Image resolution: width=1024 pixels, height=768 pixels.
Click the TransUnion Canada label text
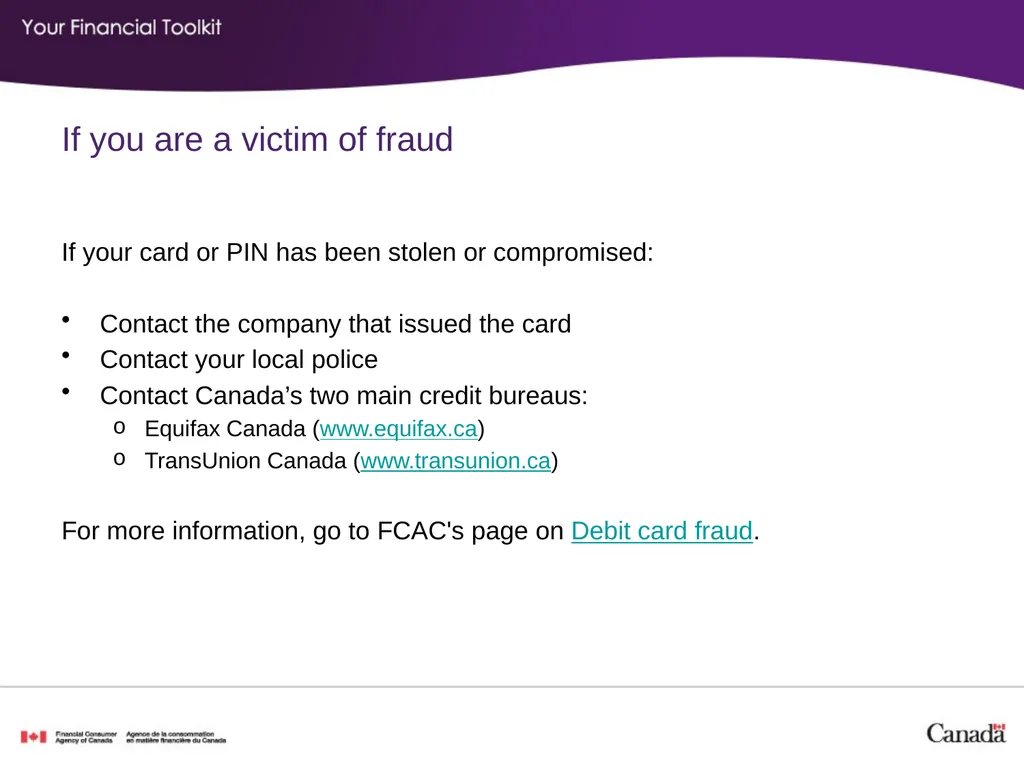pos(246,461)
